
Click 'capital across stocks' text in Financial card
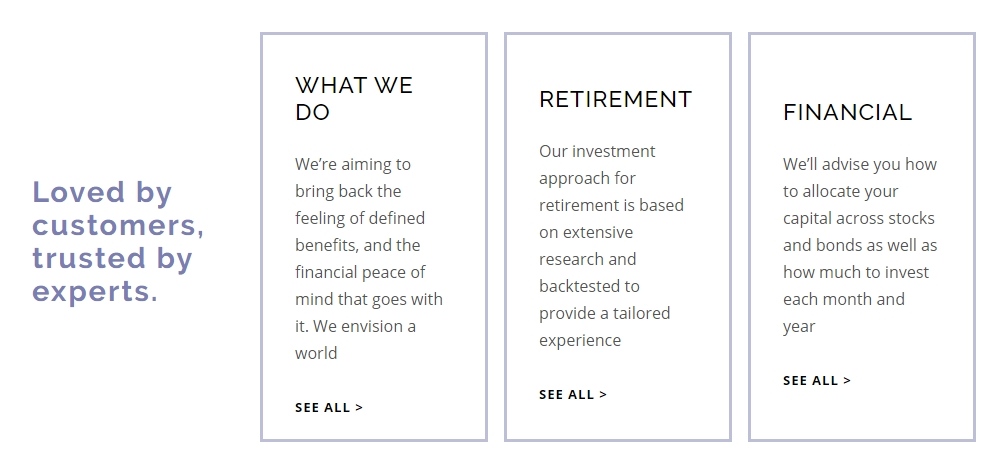click(x=859, y=218)
